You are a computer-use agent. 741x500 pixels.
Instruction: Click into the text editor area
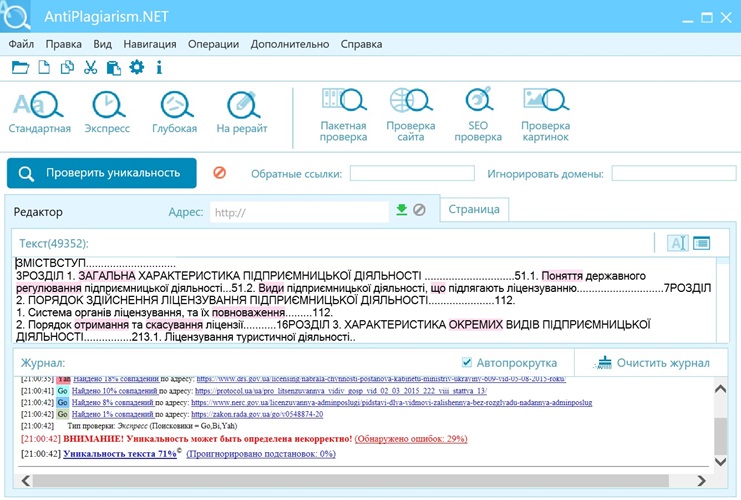pyautogui.click(x=364, y=300)
